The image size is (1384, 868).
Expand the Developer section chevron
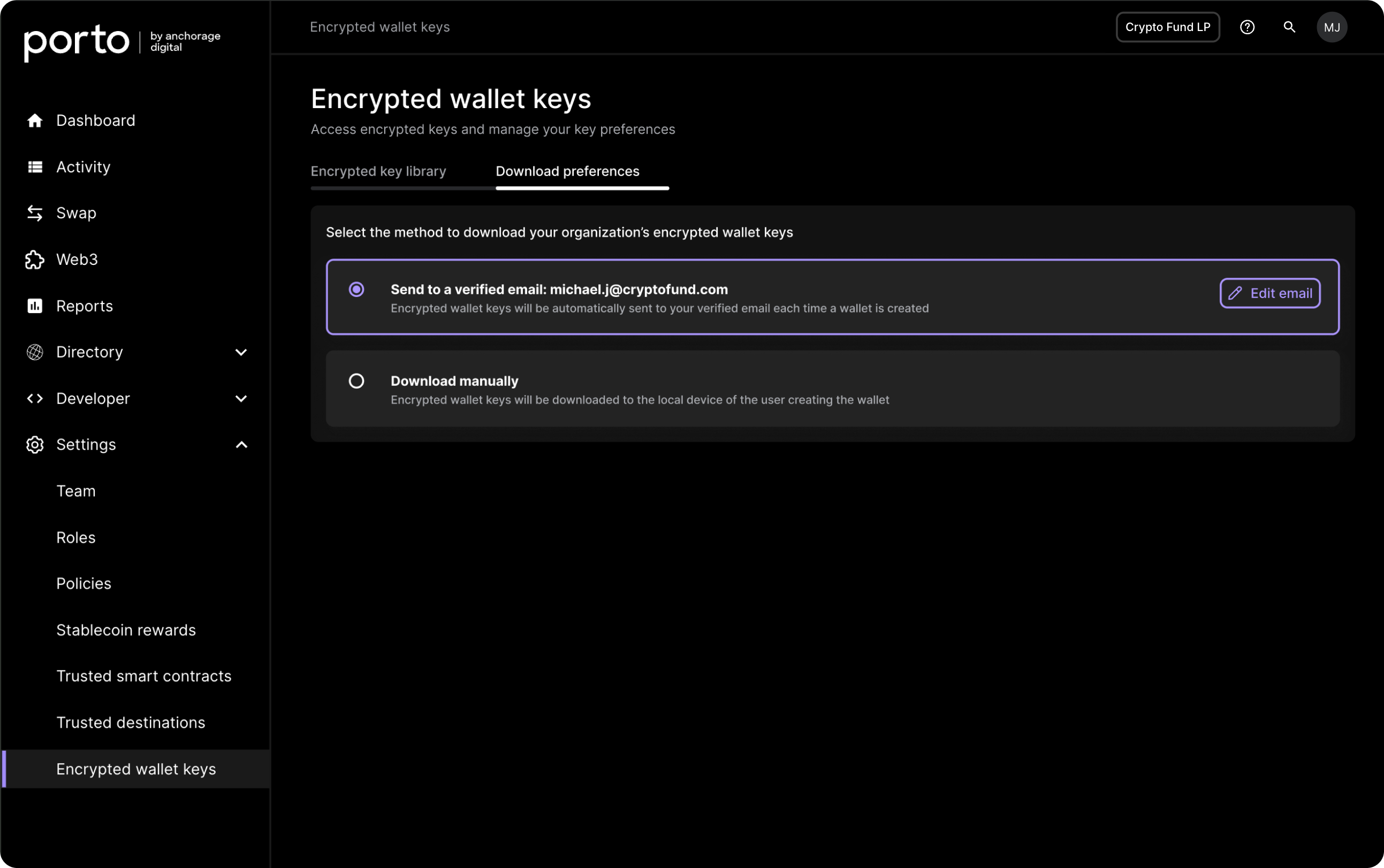241,398
